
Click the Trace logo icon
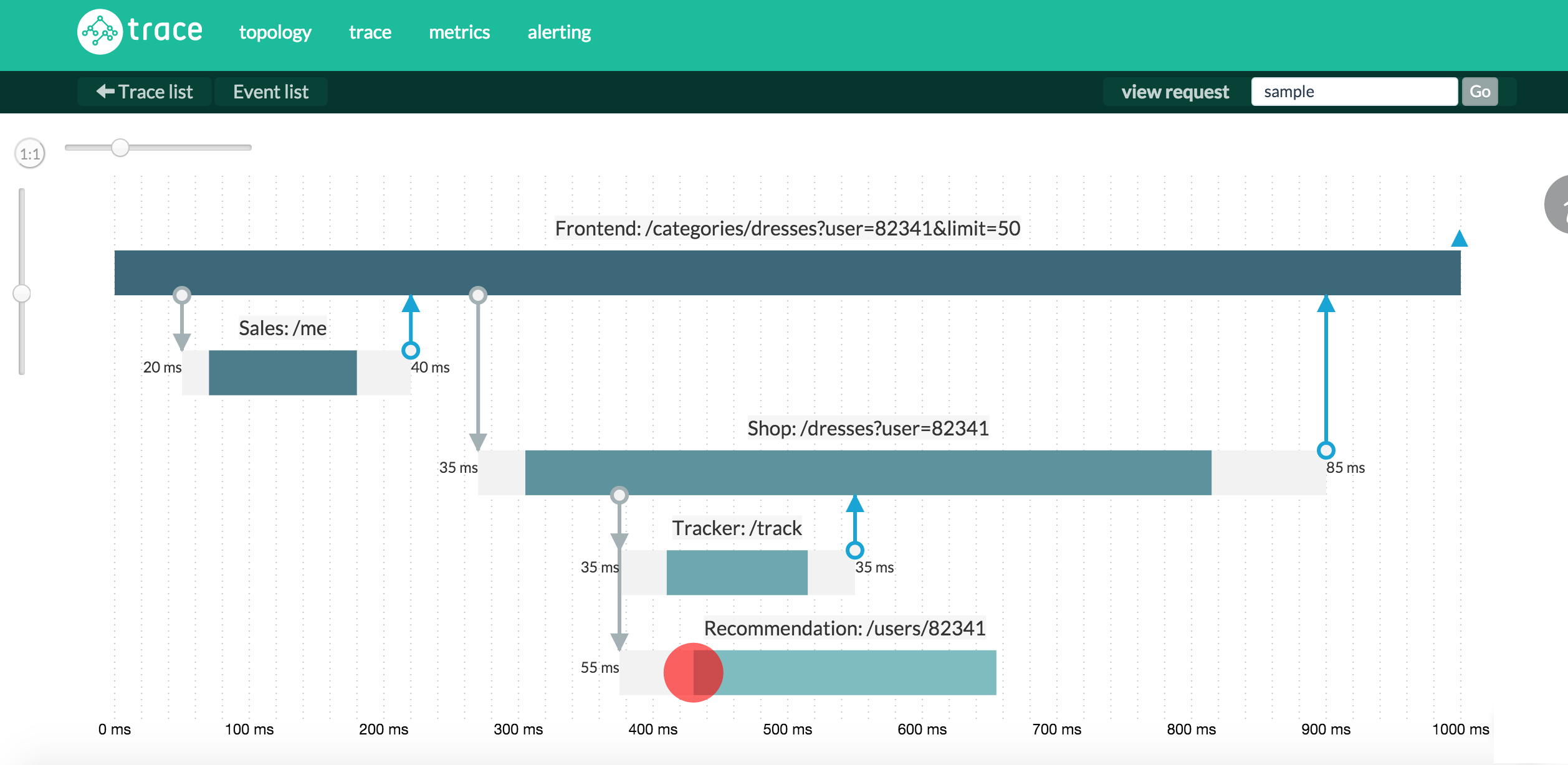click(x=99, y=32)
